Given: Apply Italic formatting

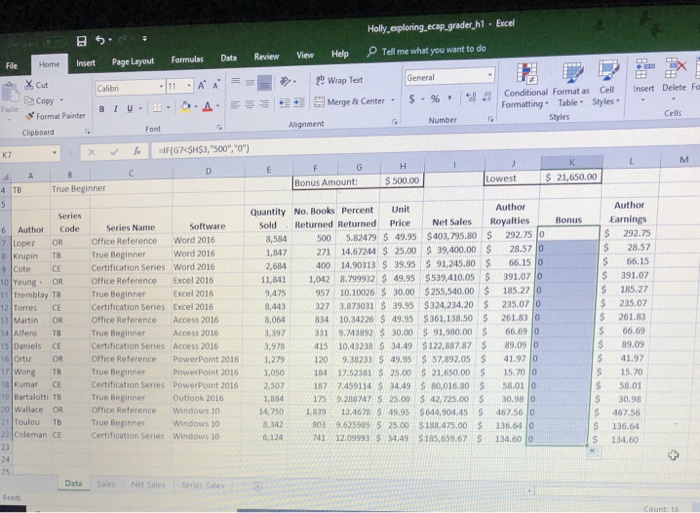Looking at the screenshot, I should pyautogui.click(x=116, y=108).
